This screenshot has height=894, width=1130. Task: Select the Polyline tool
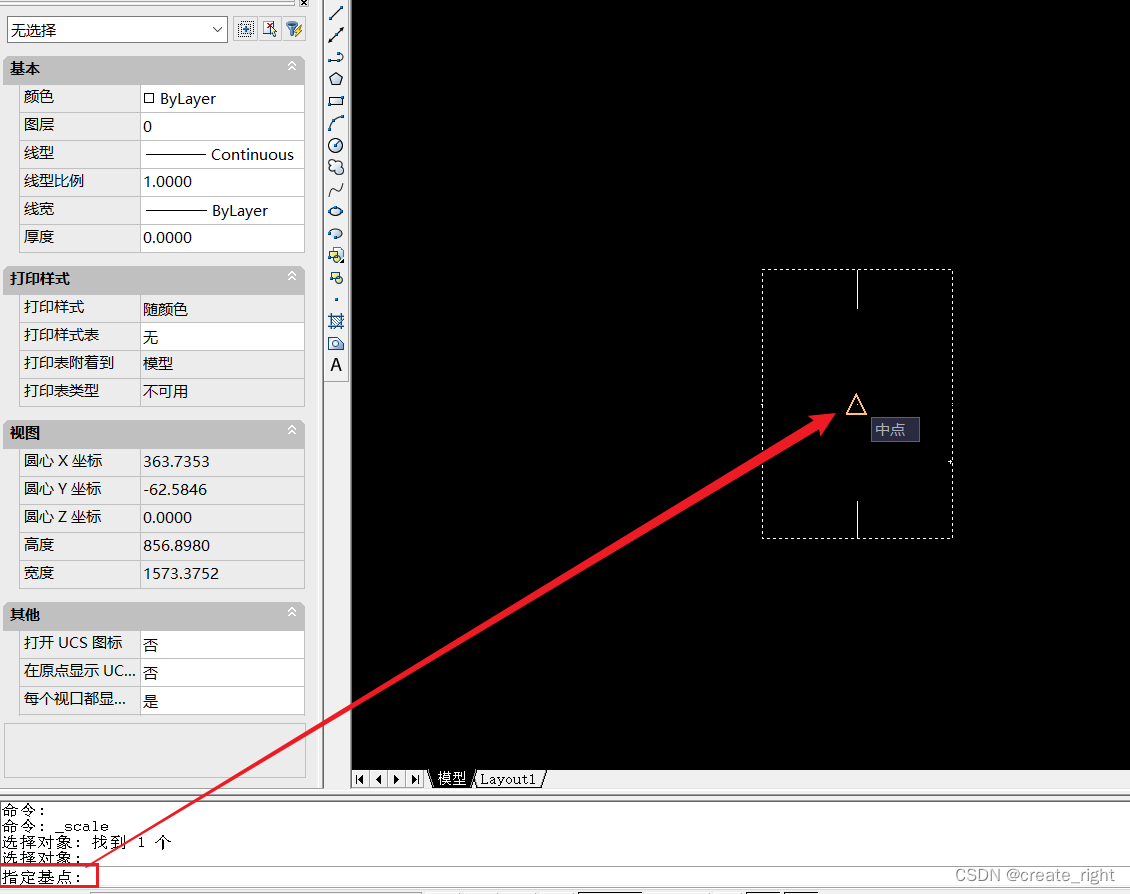336,57
